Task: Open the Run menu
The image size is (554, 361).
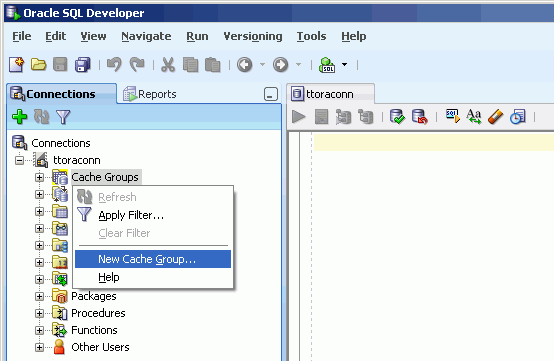Action: [197, 36]
